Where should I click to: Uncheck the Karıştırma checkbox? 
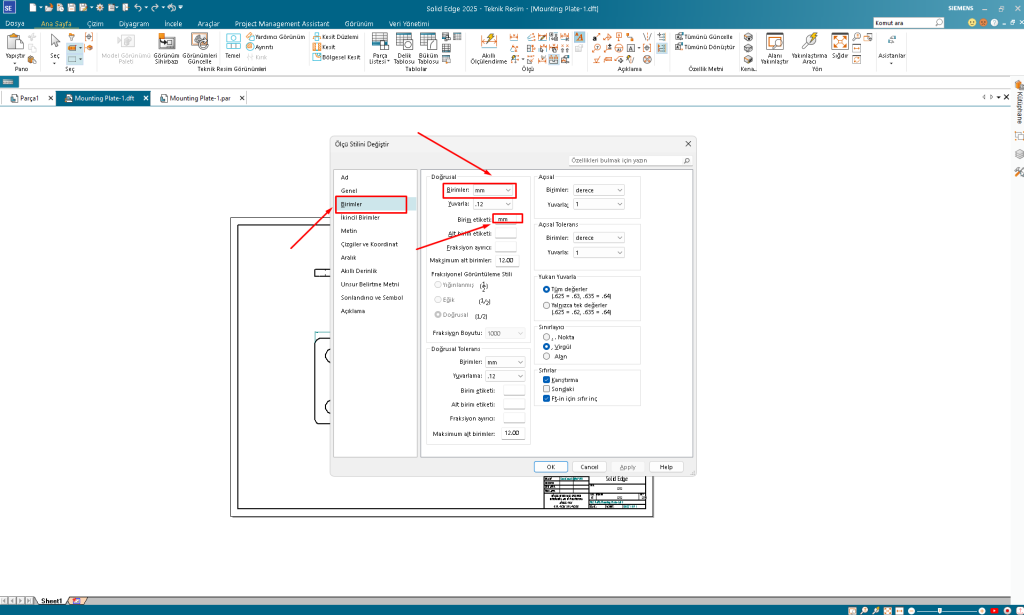pyautogui.click(x=546, y=380)
